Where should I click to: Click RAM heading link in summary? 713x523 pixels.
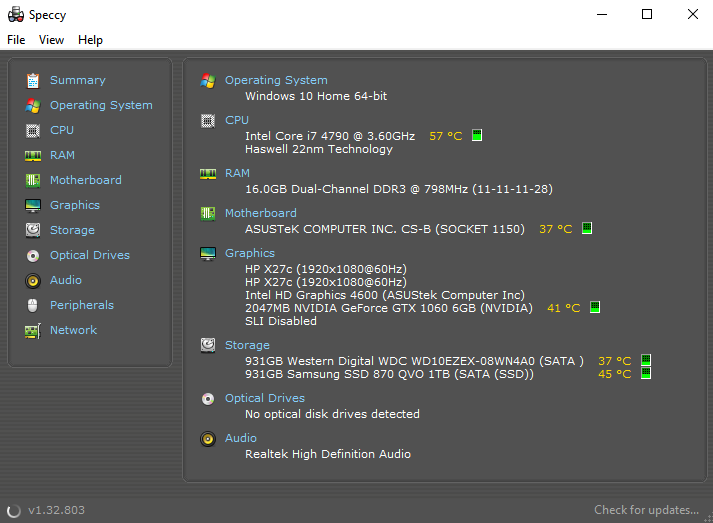coord(237,173)
